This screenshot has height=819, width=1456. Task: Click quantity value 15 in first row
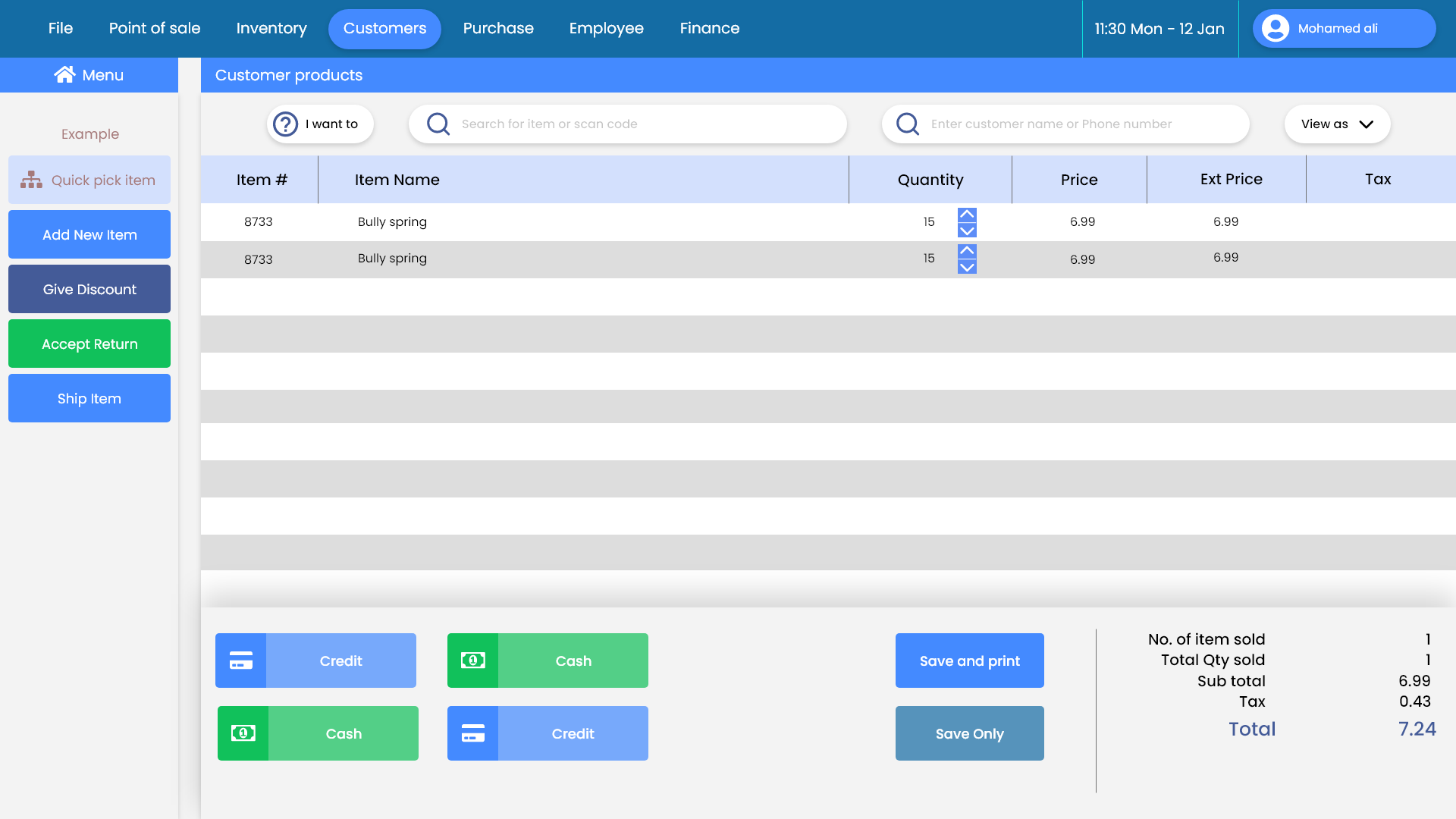tap(929, 221)
